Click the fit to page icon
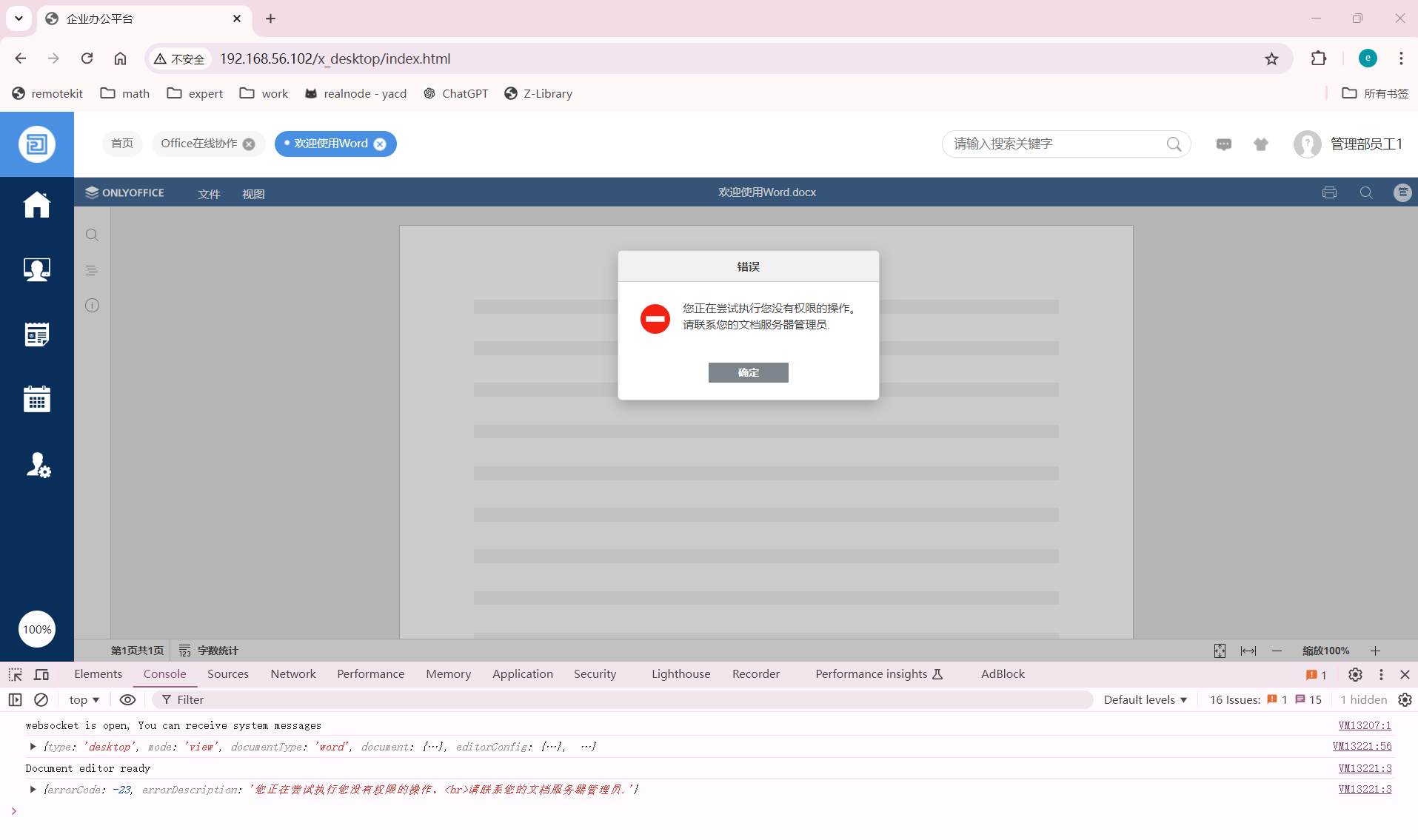The width and height of the screenshot is (1418, 840). [x=1220, y=651]
